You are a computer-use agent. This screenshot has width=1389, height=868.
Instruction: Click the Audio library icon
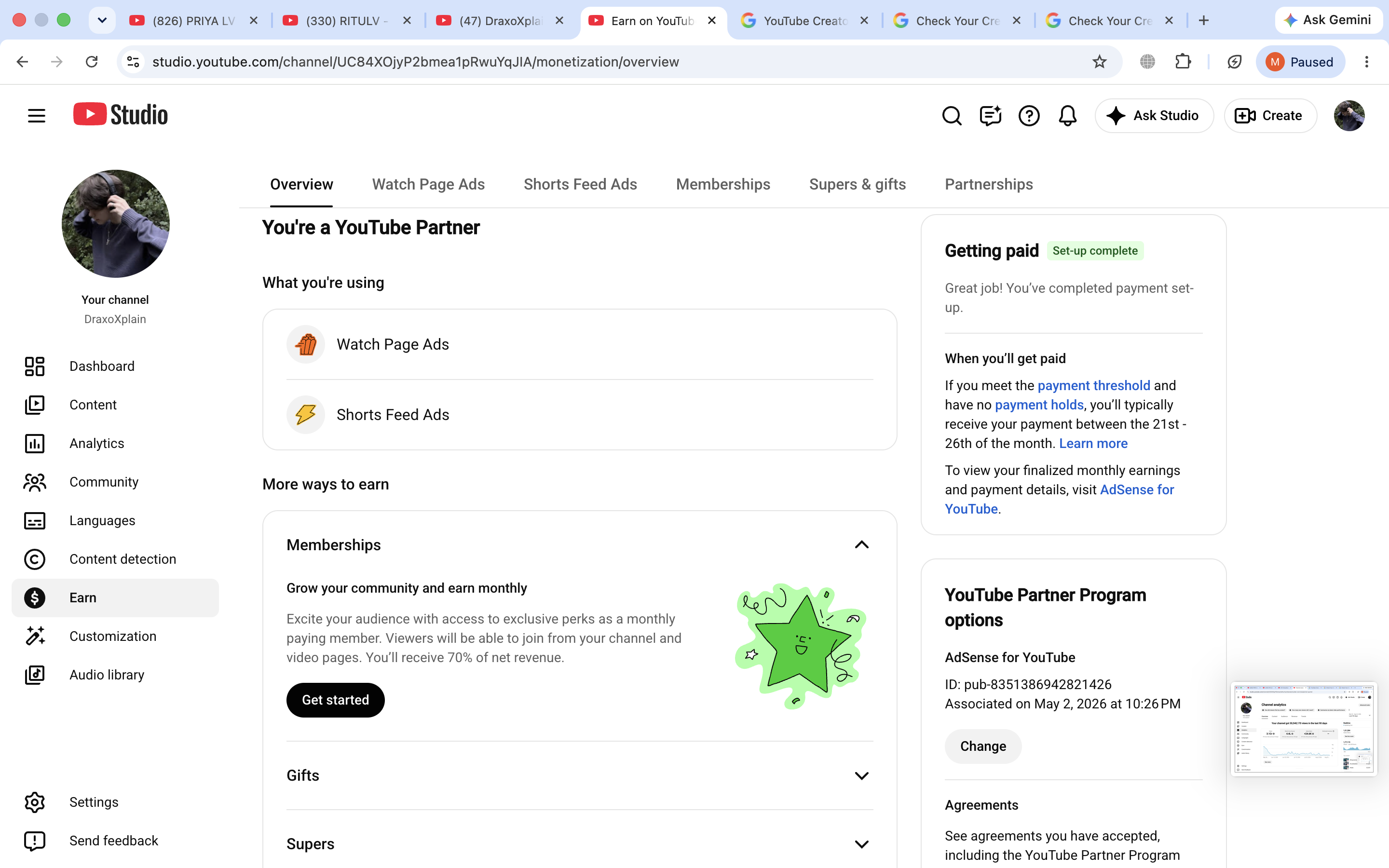tap(34, 675)
